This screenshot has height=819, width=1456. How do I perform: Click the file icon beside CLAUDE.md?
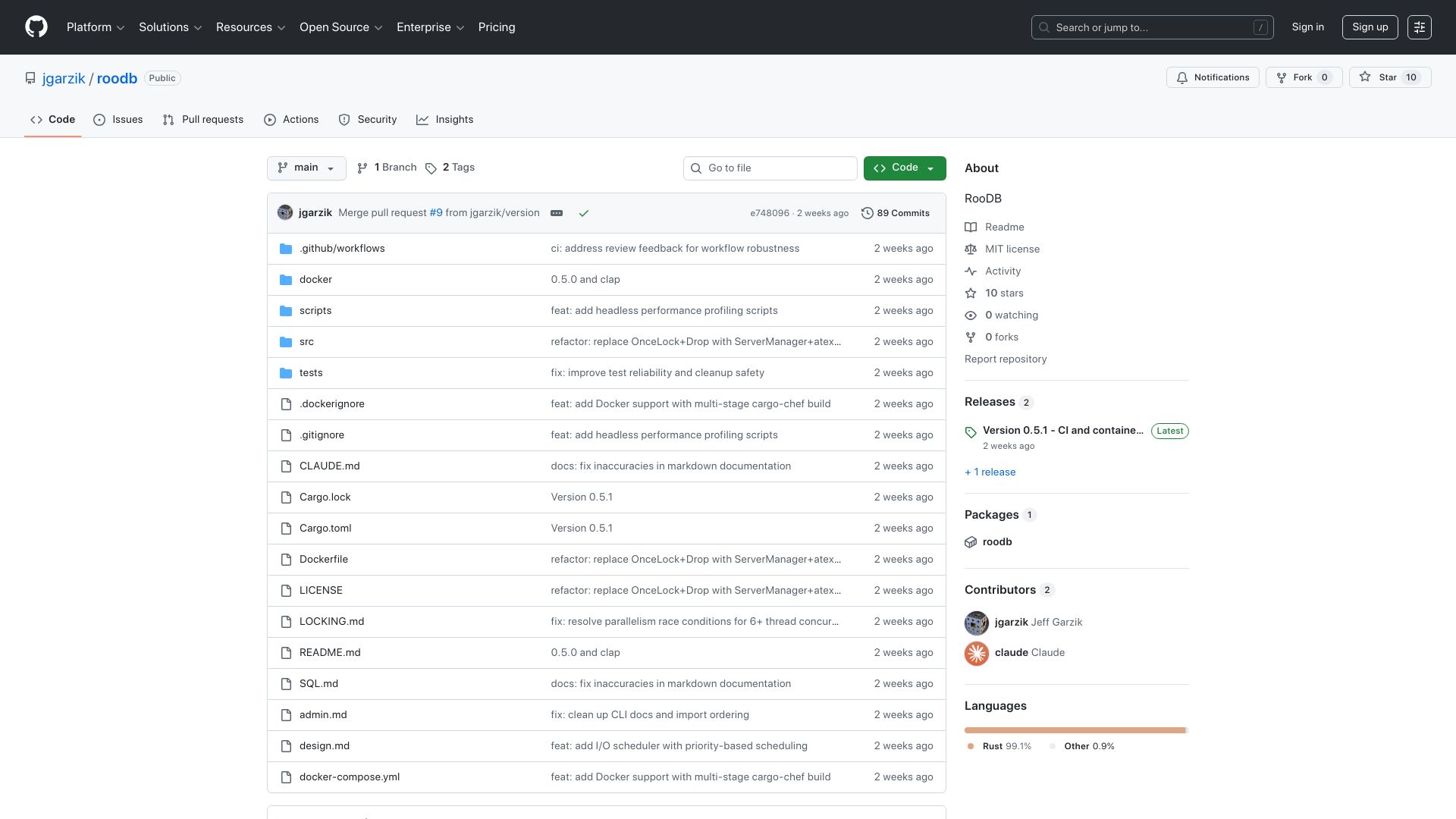point(286,466)
